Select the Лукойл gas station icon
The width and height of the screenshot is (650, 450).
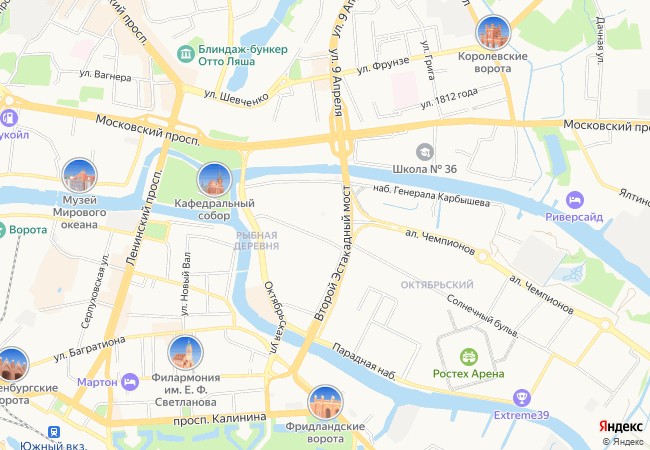click(8, 118)
